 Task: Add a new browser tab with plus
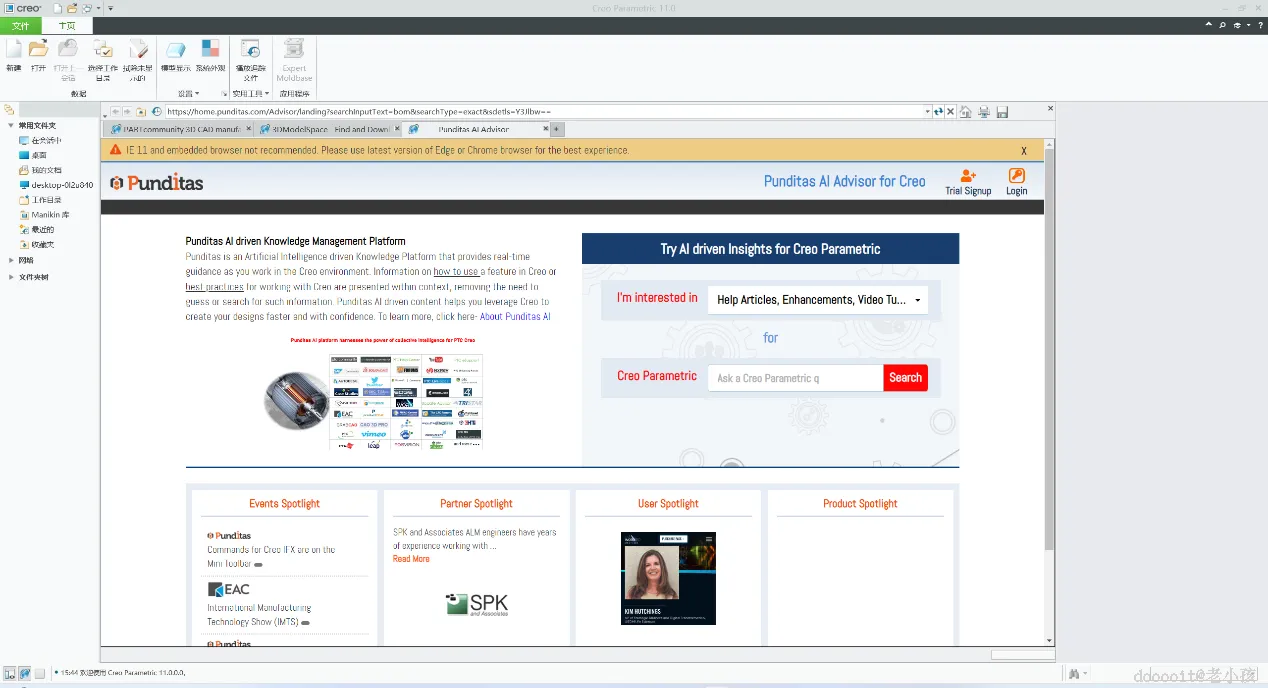[x=557, y=129]
